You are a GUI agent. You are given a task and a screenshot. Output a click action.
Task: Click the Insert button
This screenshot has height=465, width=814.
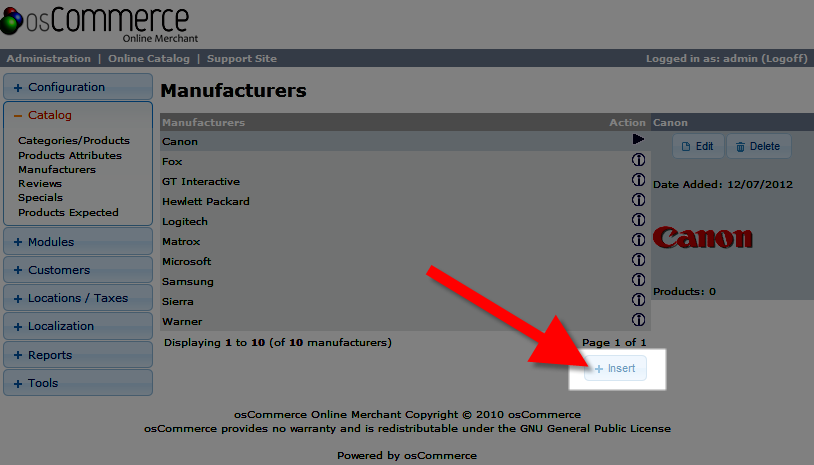point(615,369)
